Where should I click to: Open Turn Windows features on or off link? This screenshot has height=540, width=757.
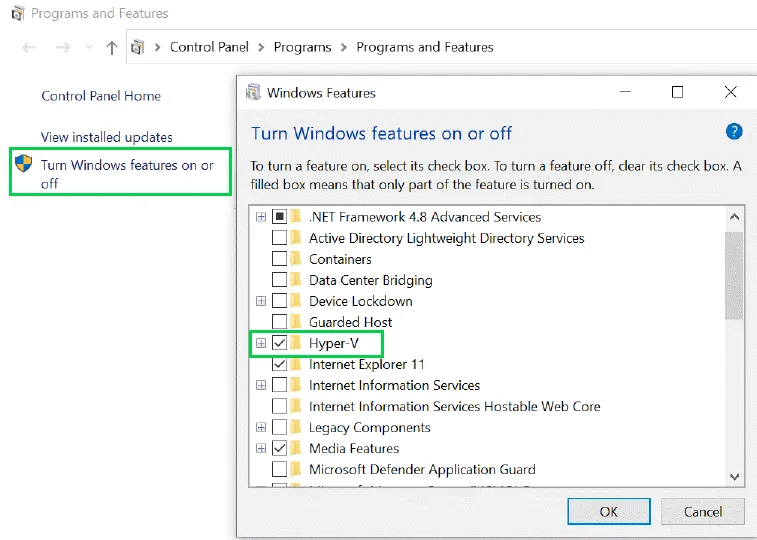(127, 174)
